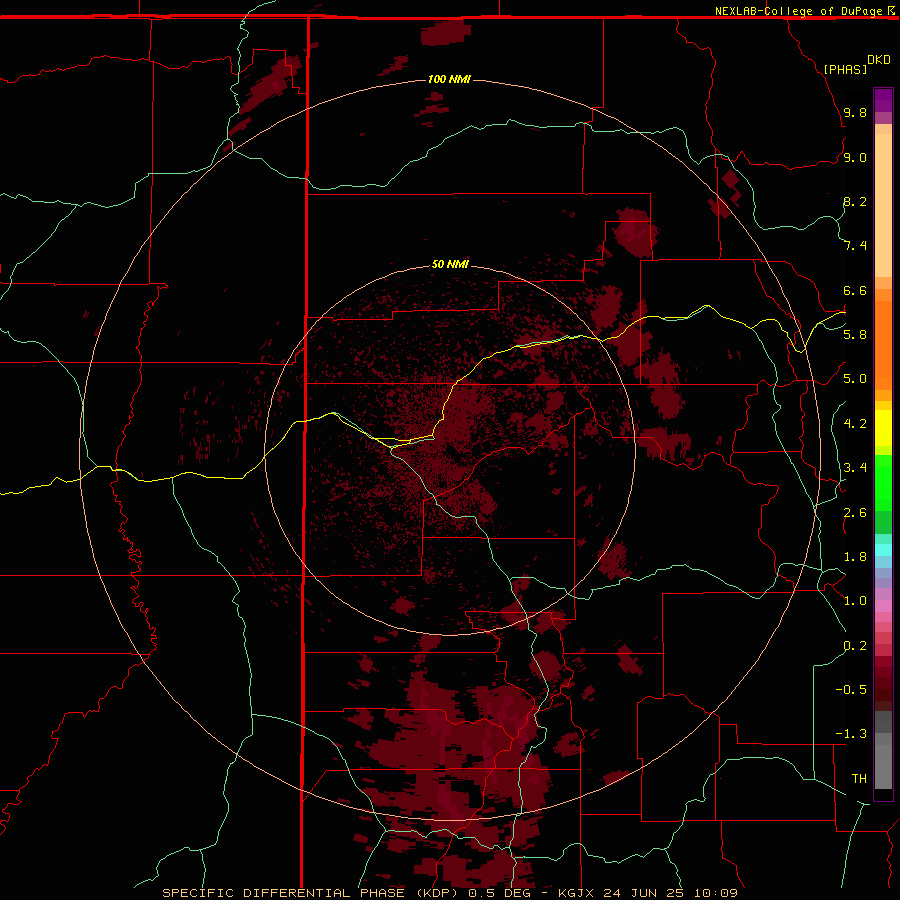Click the 0.2 scale value
Viewport: 900px width, 900px height.
(855, 646)
